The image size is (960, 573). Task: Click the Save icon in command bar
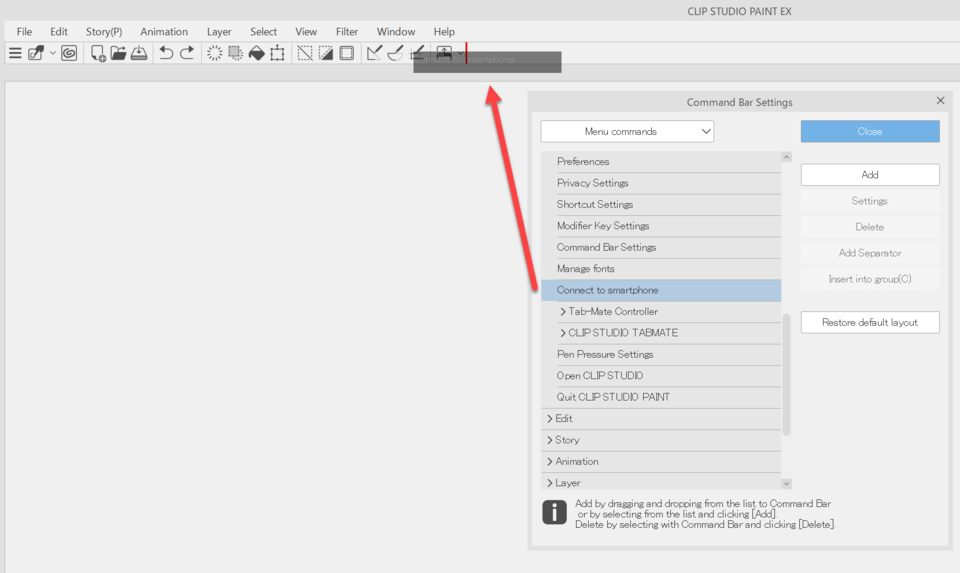139,53
